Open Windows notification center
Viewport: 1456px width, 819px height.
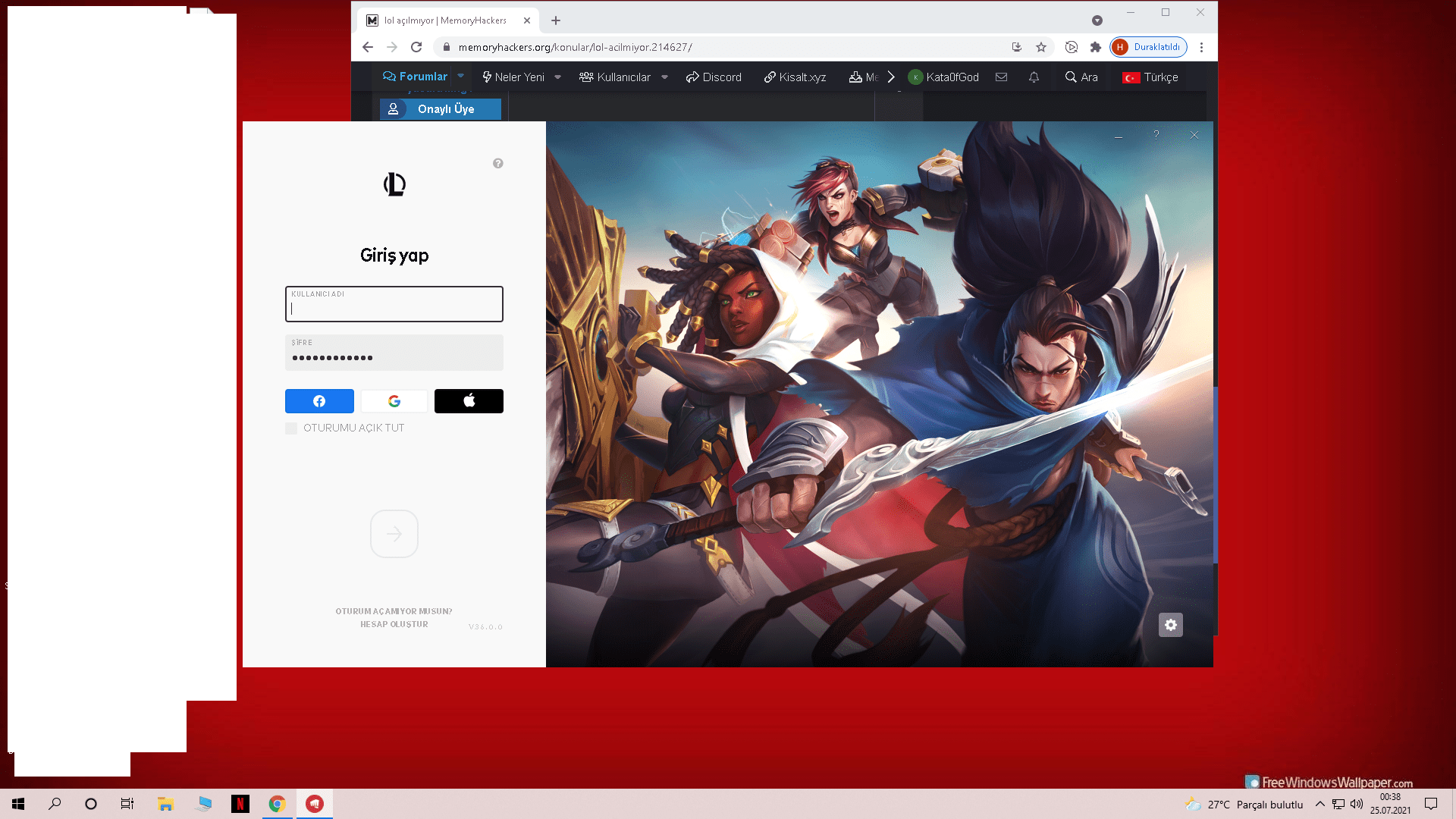pyautogui.click(x=1431, y=804)
